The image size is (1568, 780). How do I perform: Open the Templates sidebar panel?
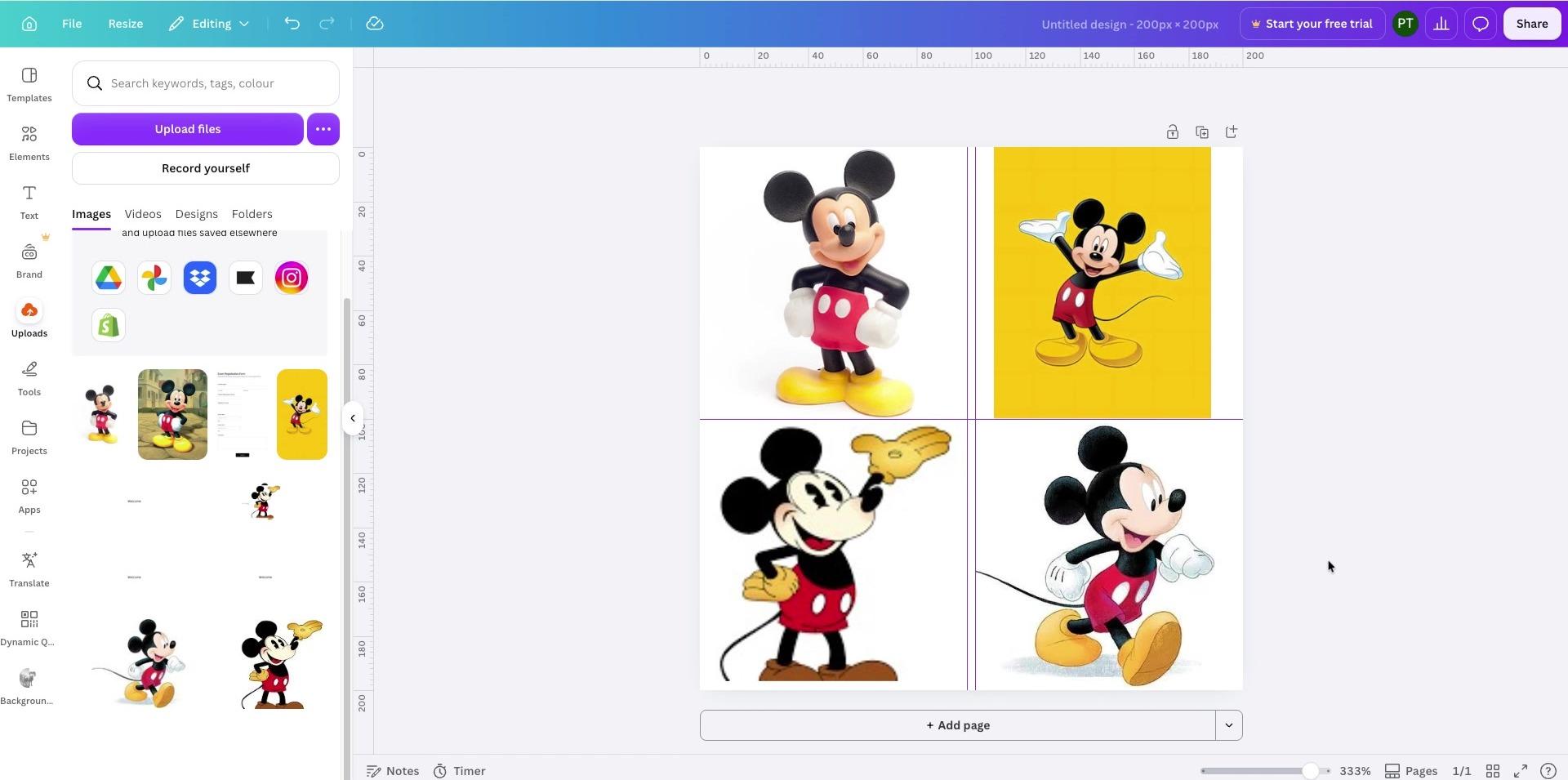coord(29,84)
